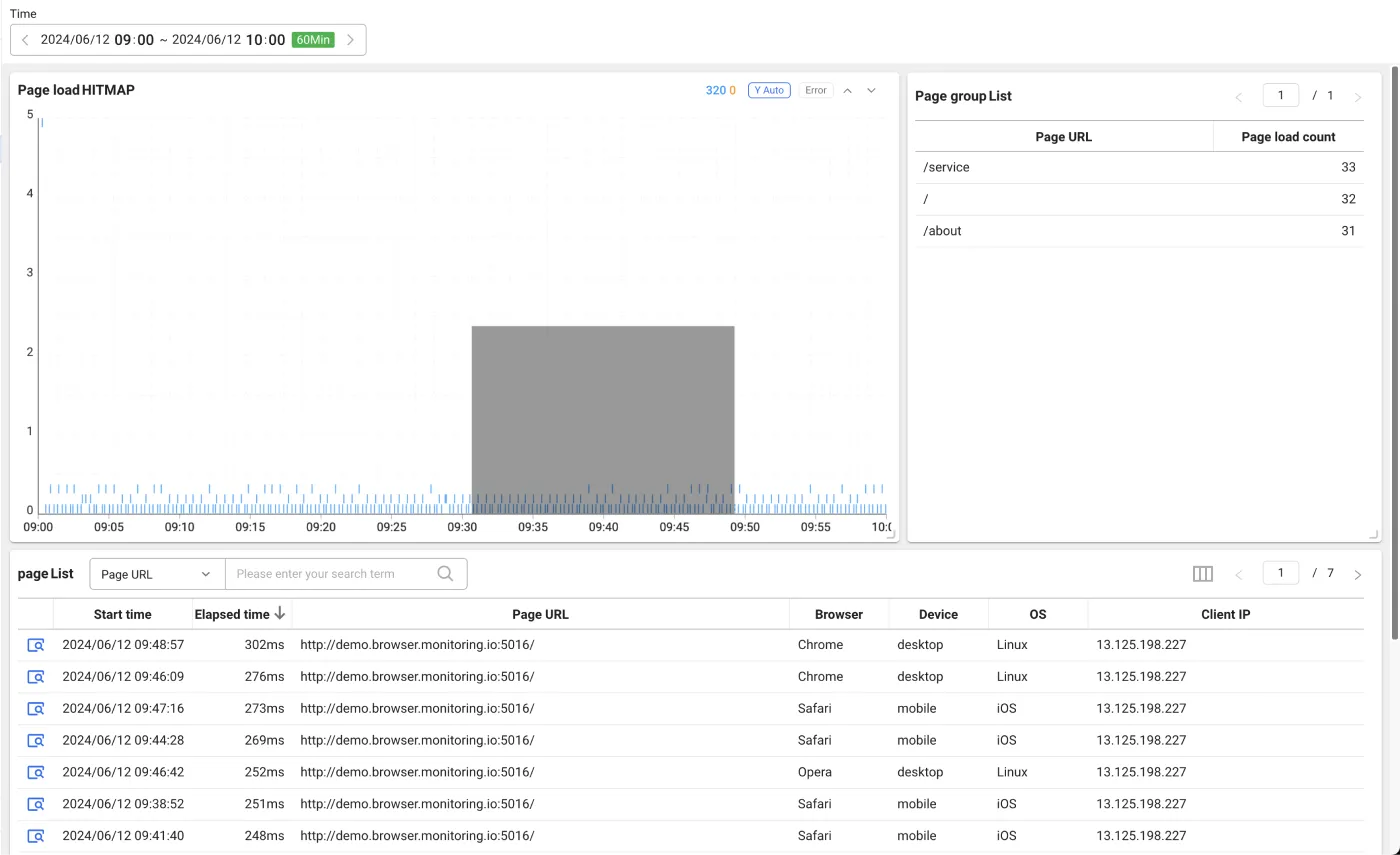Toggle Y Auto scaling on hitmap
Image resolution: width=1400 pixels, height=855 pixels.
(769, 90)
